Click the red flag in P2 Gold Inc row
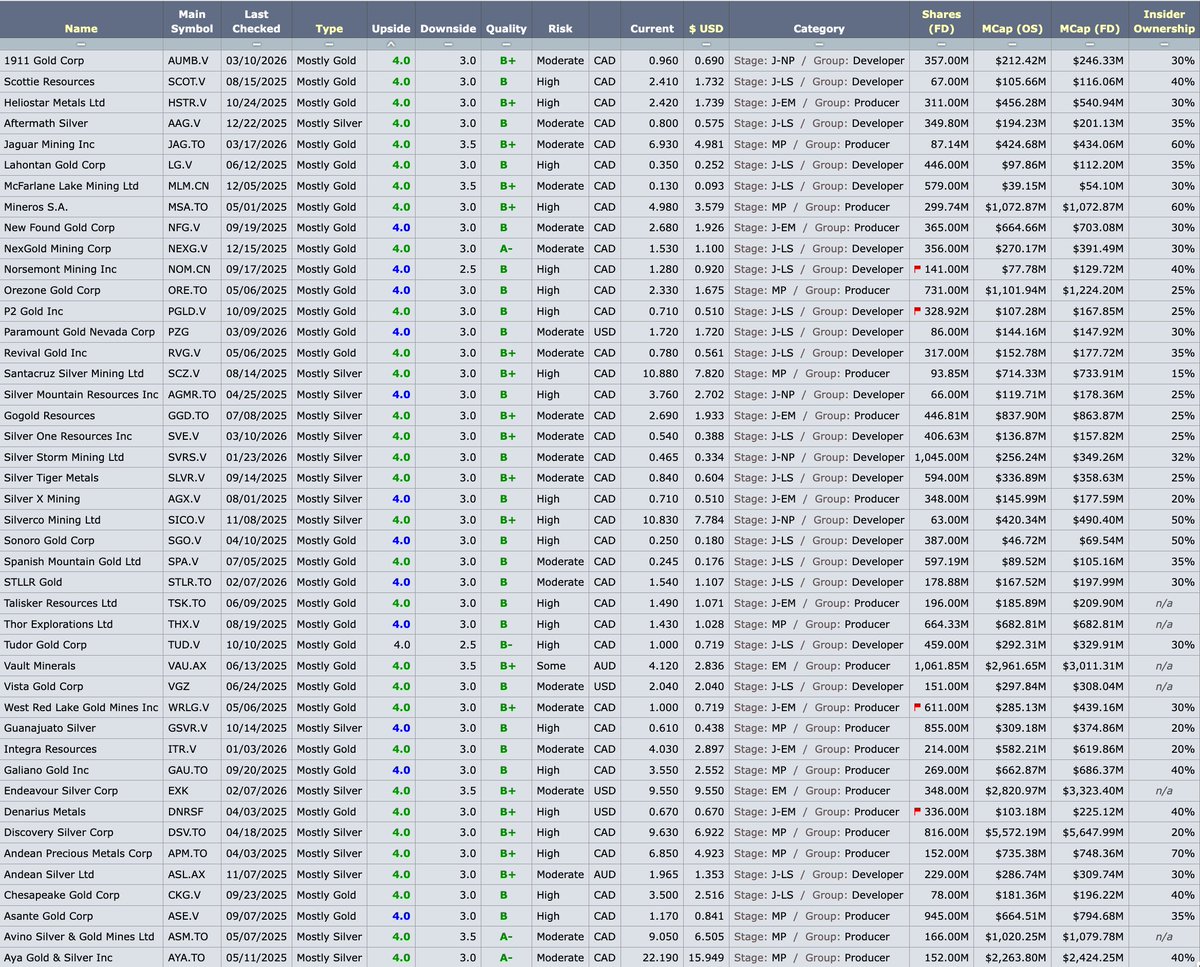1200x967 pixels. [x=916, y=311]
